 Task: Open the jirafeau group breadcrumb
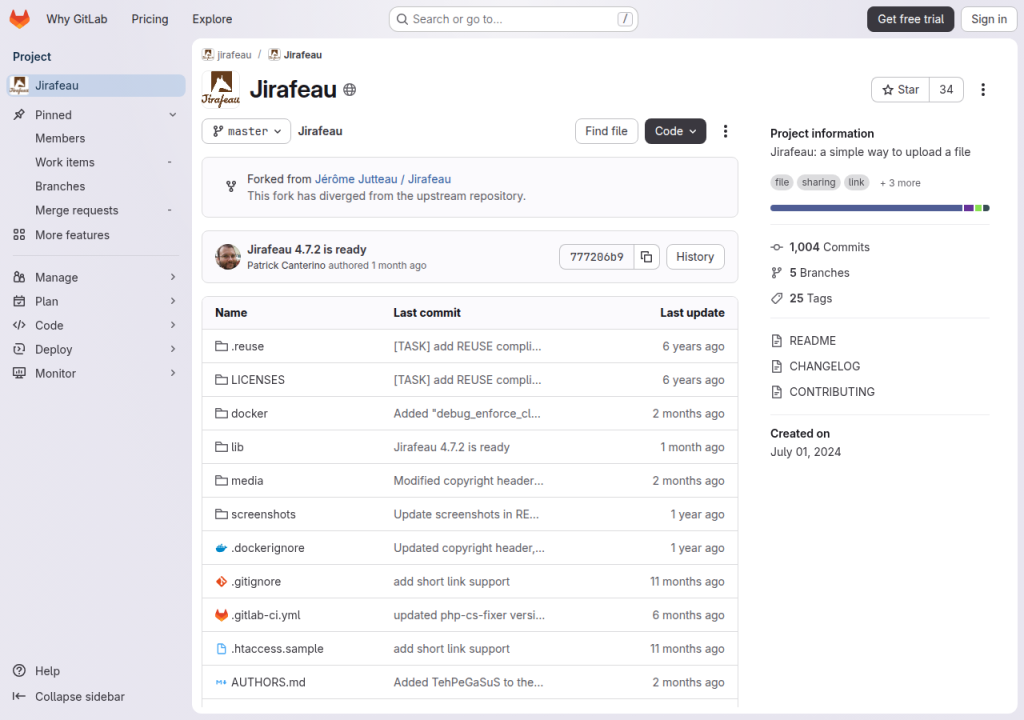pyautogui.click(x=234, y=55)
